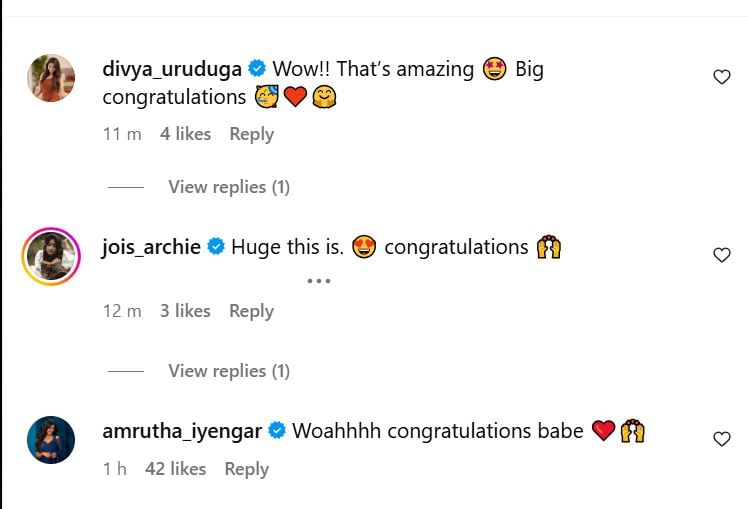
Task: Click verified badge next to amrutha_iyengar
Action: click(x=277, y=431)
